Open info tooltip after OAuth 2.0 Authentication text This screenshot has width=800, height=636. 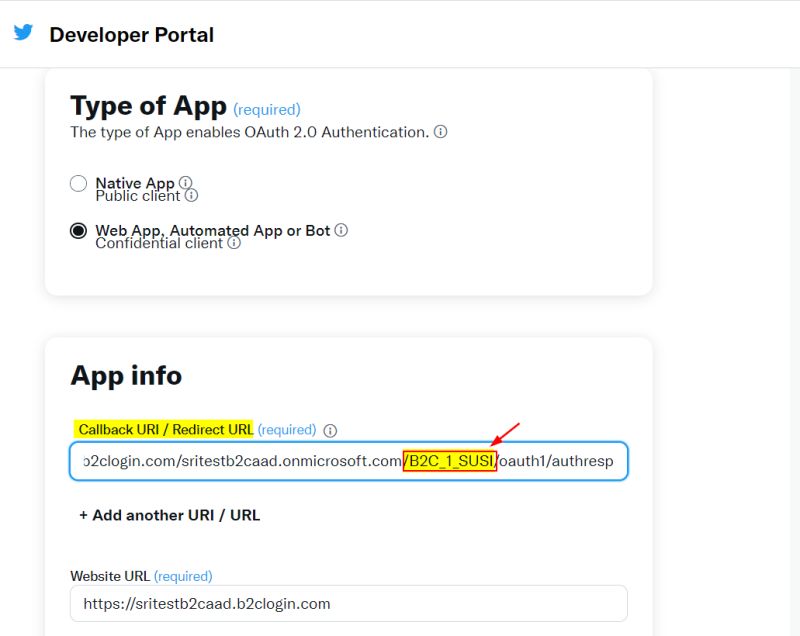[440, 131]
